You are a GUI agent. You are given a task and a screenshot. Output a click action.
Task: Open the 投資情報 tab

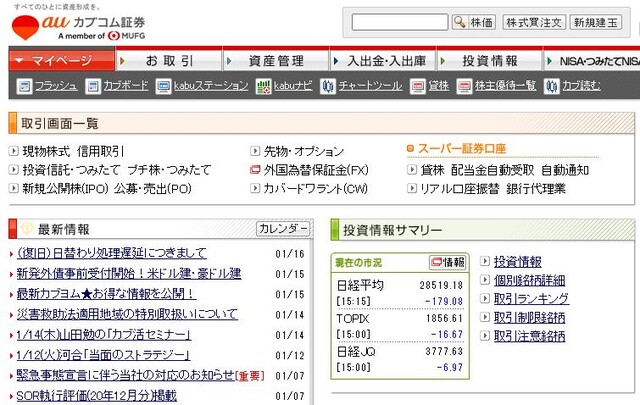click(489, 61)
